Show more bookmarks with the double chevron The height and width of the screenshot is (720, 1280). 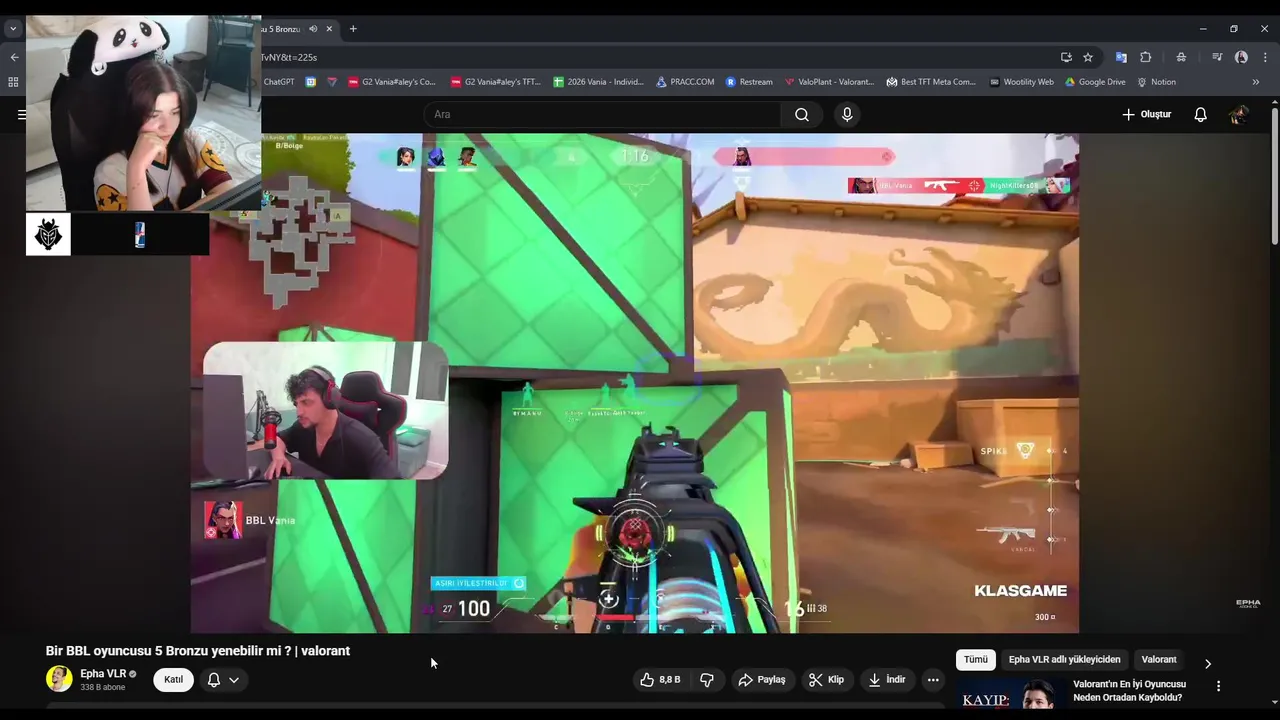[x=1256, y=82]
